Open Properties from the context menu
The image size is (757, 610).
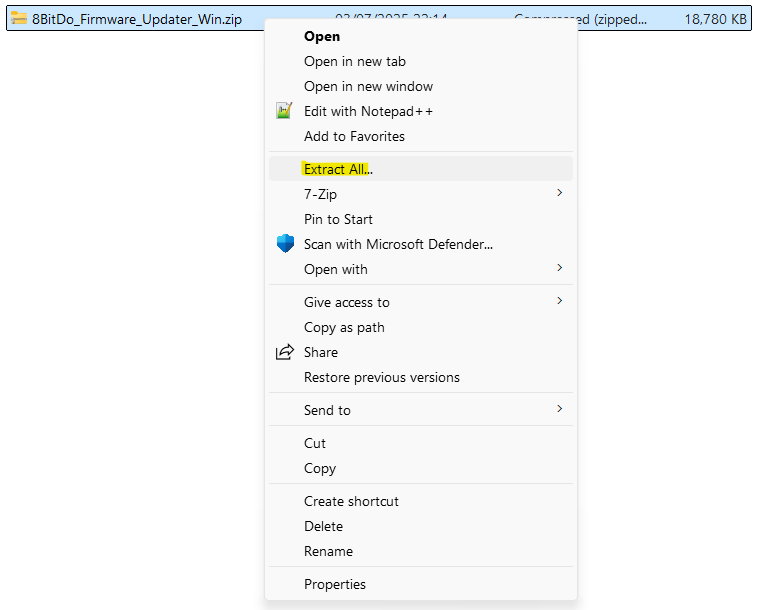click(421, 584)
